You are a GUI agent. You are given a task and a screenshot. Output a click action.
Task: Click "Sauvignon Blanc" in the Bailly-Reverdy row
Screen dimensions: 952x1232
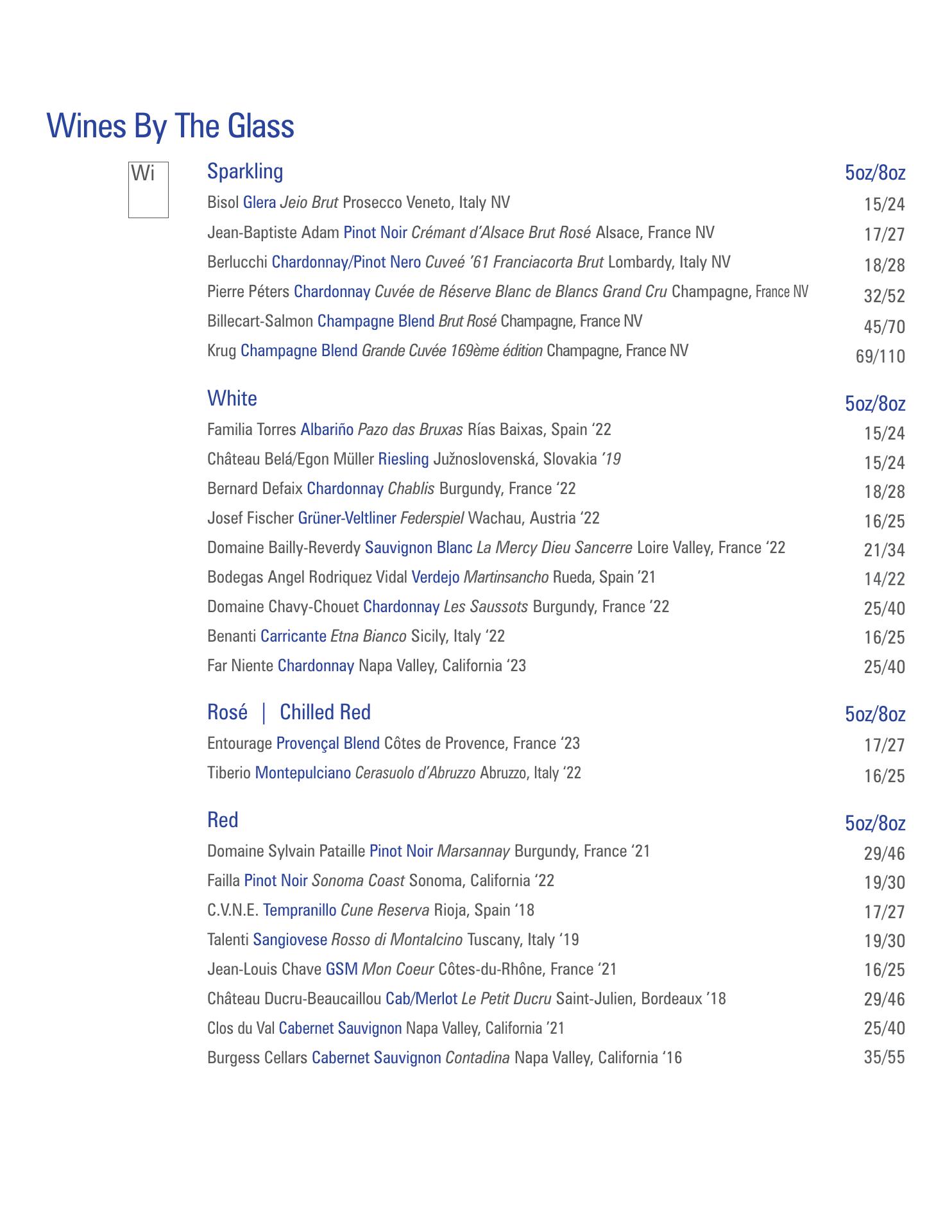(x=419, y=547)
